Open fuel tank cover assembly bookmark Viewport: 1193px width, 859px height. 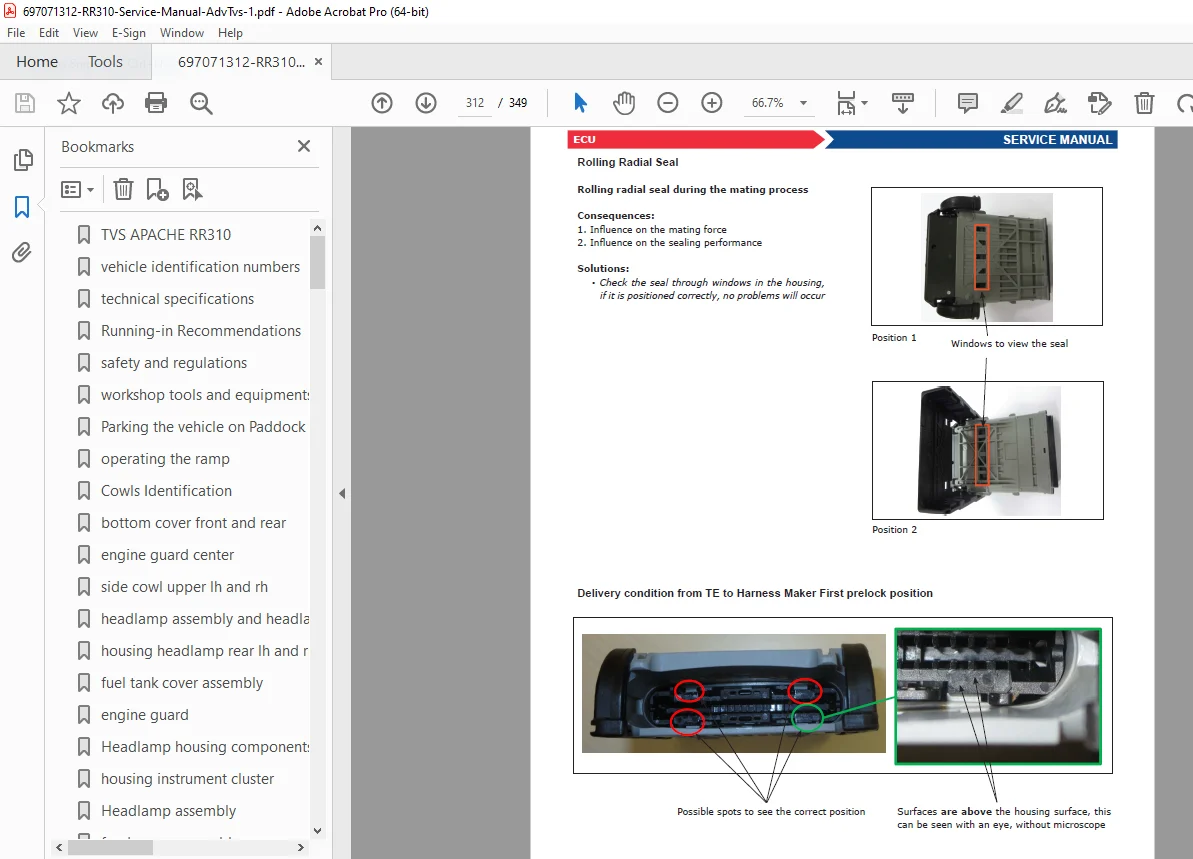tap(182, 682)
